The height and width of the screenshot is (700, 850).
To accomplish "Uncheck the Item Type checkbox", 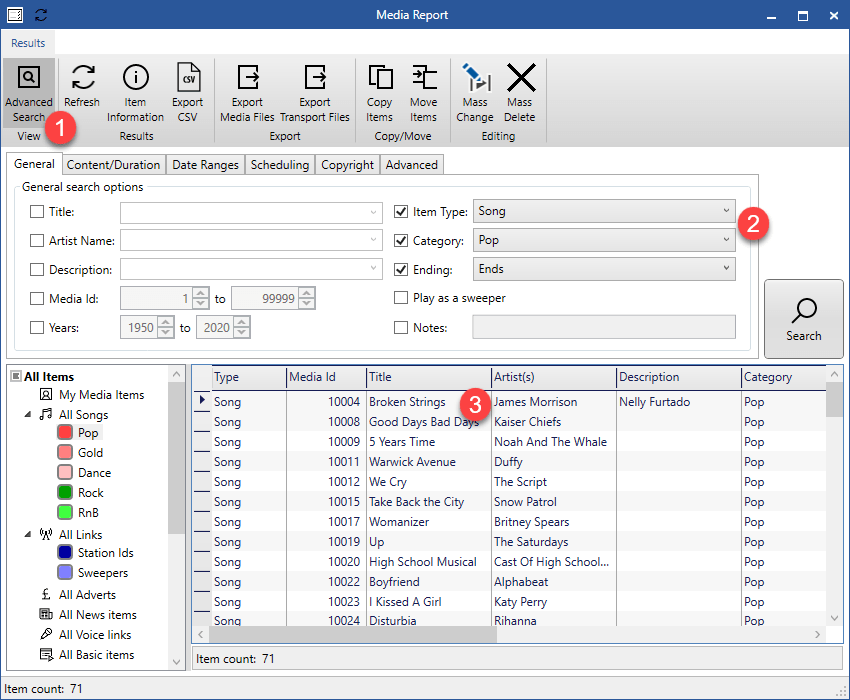I will pos(401,211).
